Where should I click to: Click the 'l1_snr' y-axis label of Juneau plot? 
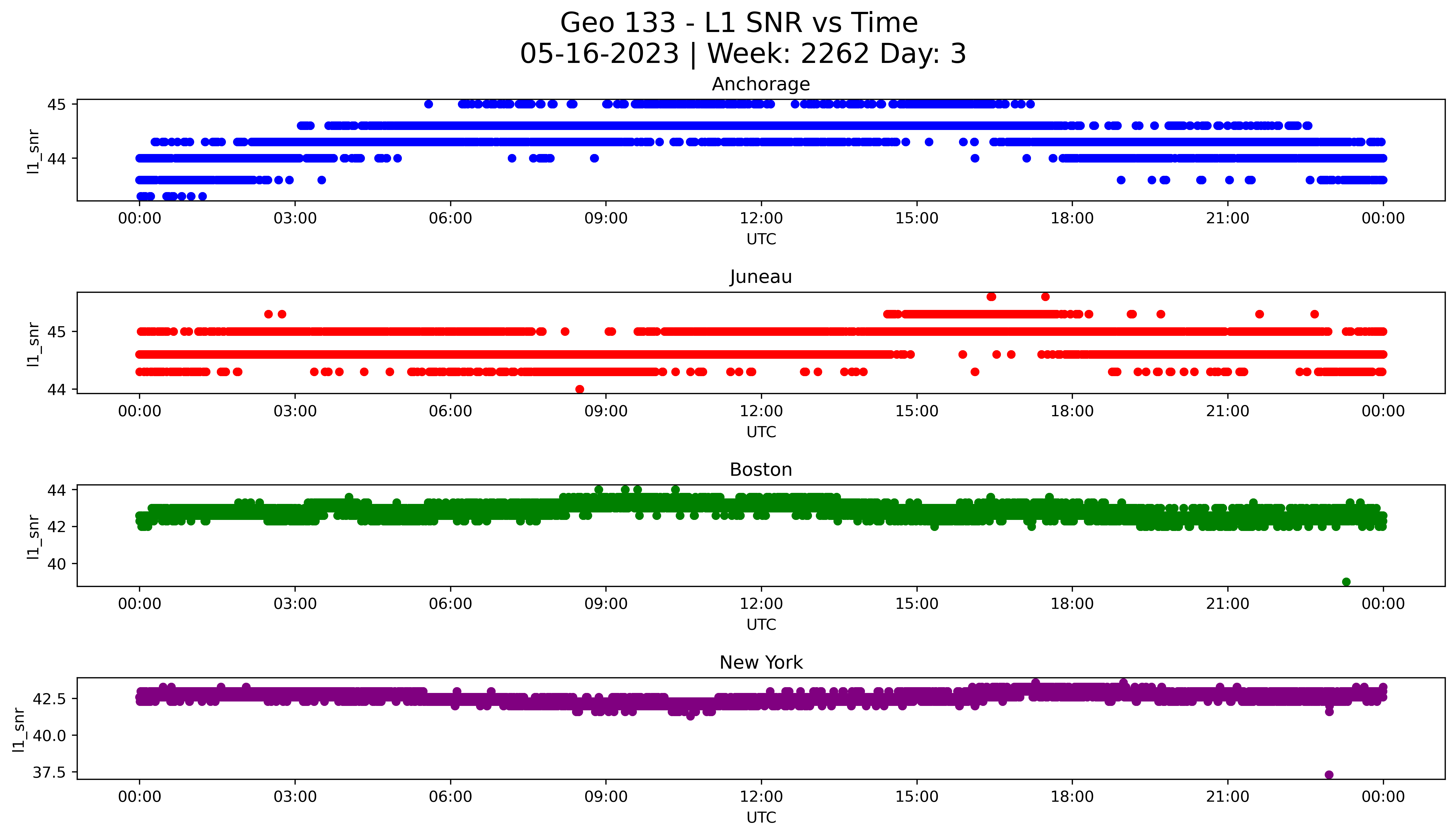pos(33,344)
